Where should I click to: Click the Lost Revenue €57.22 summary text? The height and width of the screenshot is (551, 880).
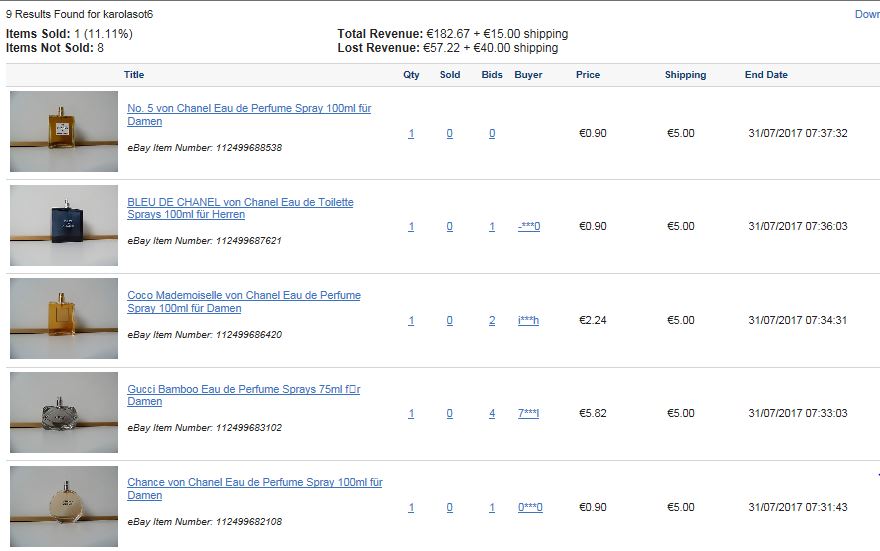pos(448,48)
